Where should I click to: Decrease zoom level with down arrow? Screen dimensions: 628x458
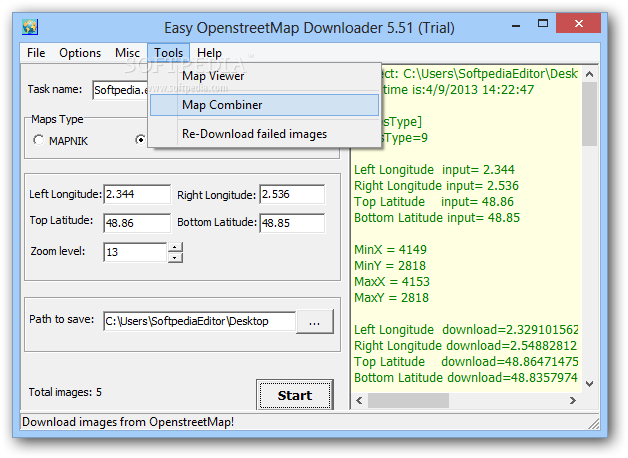[175, 257]
